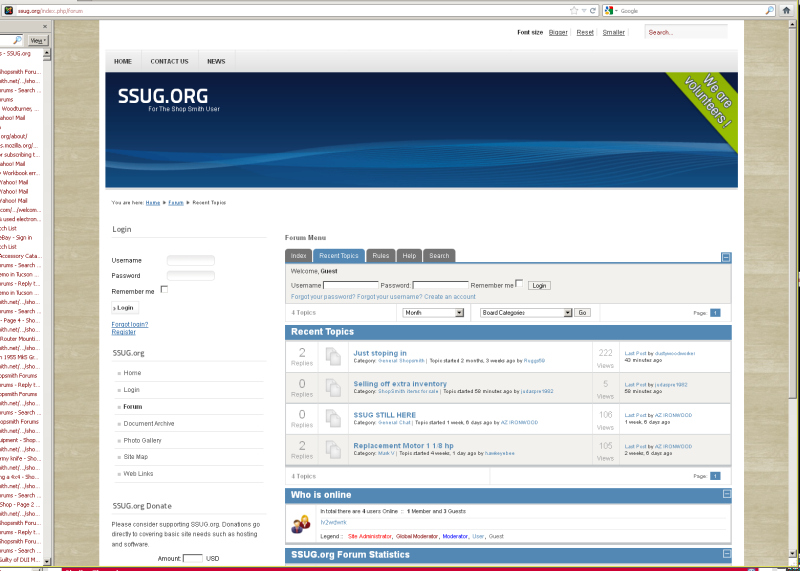The width and height of the screenshot is (800, 571).
Task: Open Document Archive in SSUG.org menu
Action: coord(148,424)
